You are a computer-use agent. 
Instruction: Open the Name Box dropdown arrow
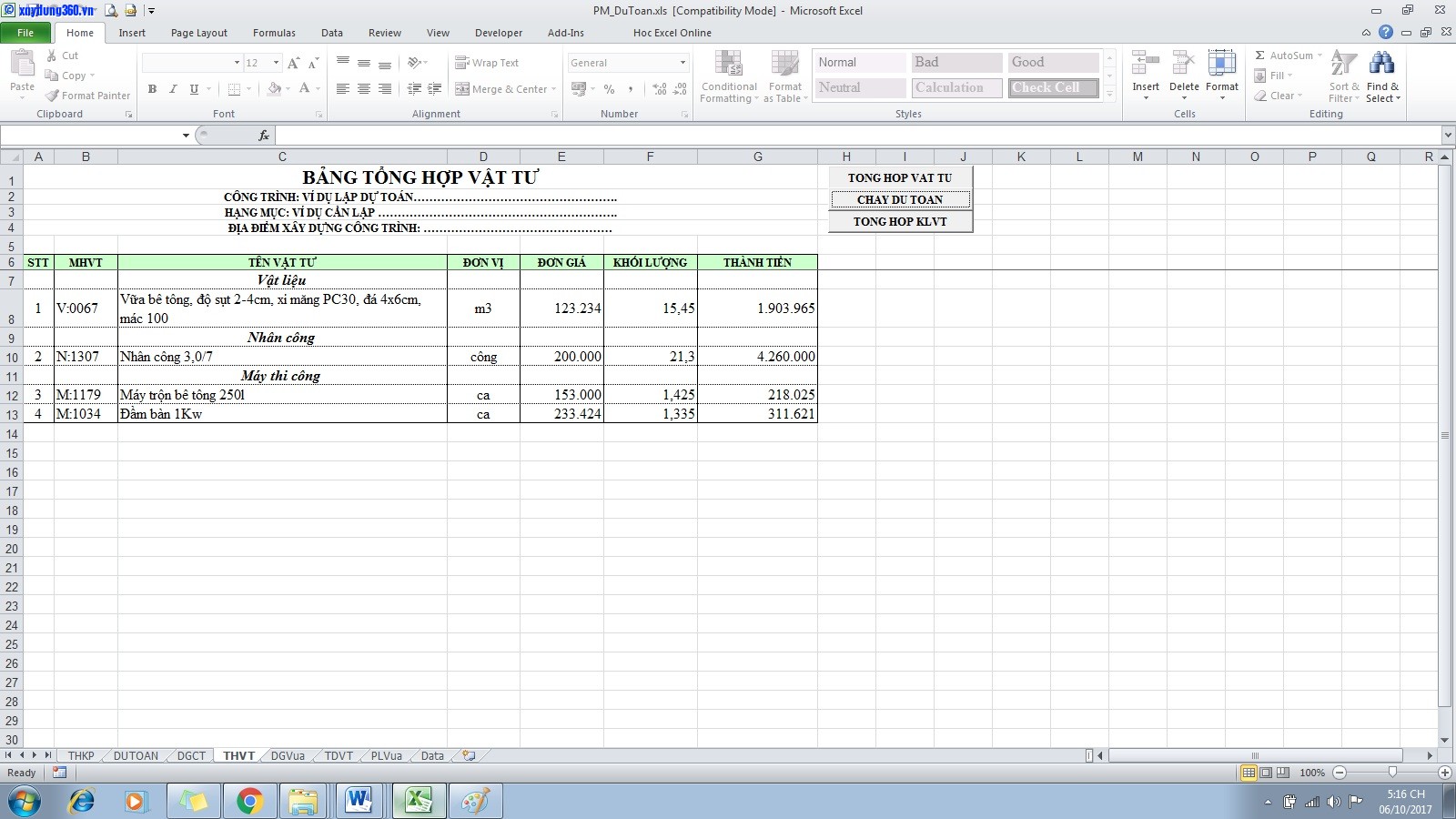(x=186, y=136)
